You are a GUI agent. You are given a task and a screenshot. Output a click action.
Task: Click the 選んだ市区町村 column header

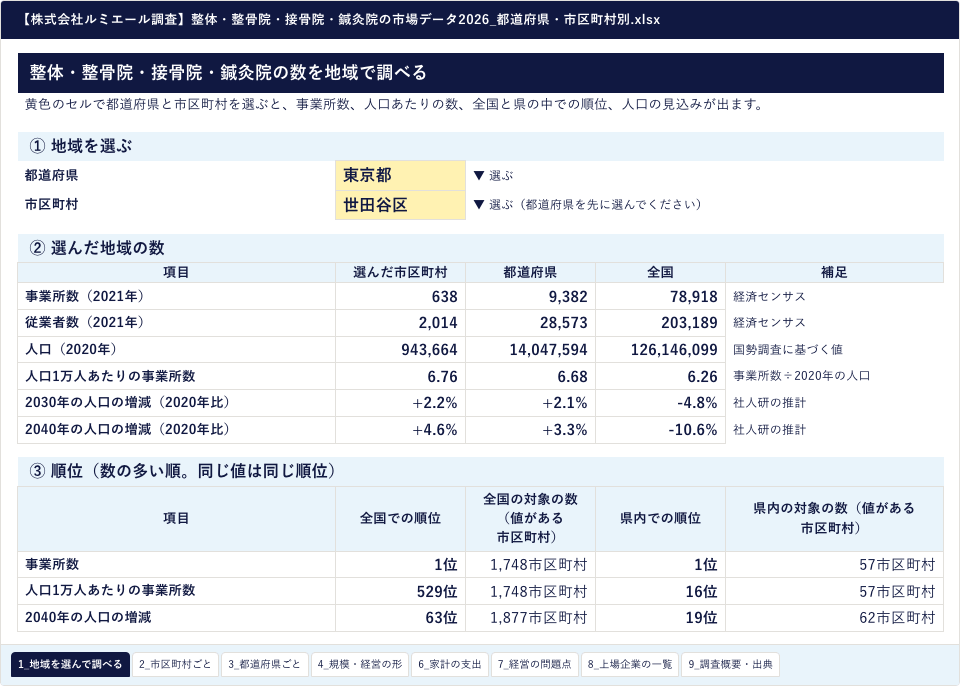pos(400,273)
